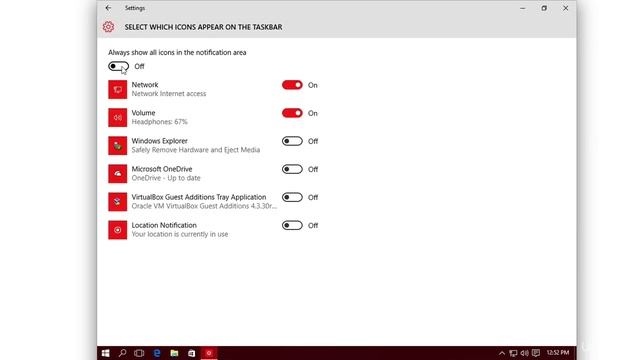The width and height of the screenshot is (640, 360).
Task: Click 'Safely Remove Hardware and Eject Media' text
Action: click(x=196, y=150)
